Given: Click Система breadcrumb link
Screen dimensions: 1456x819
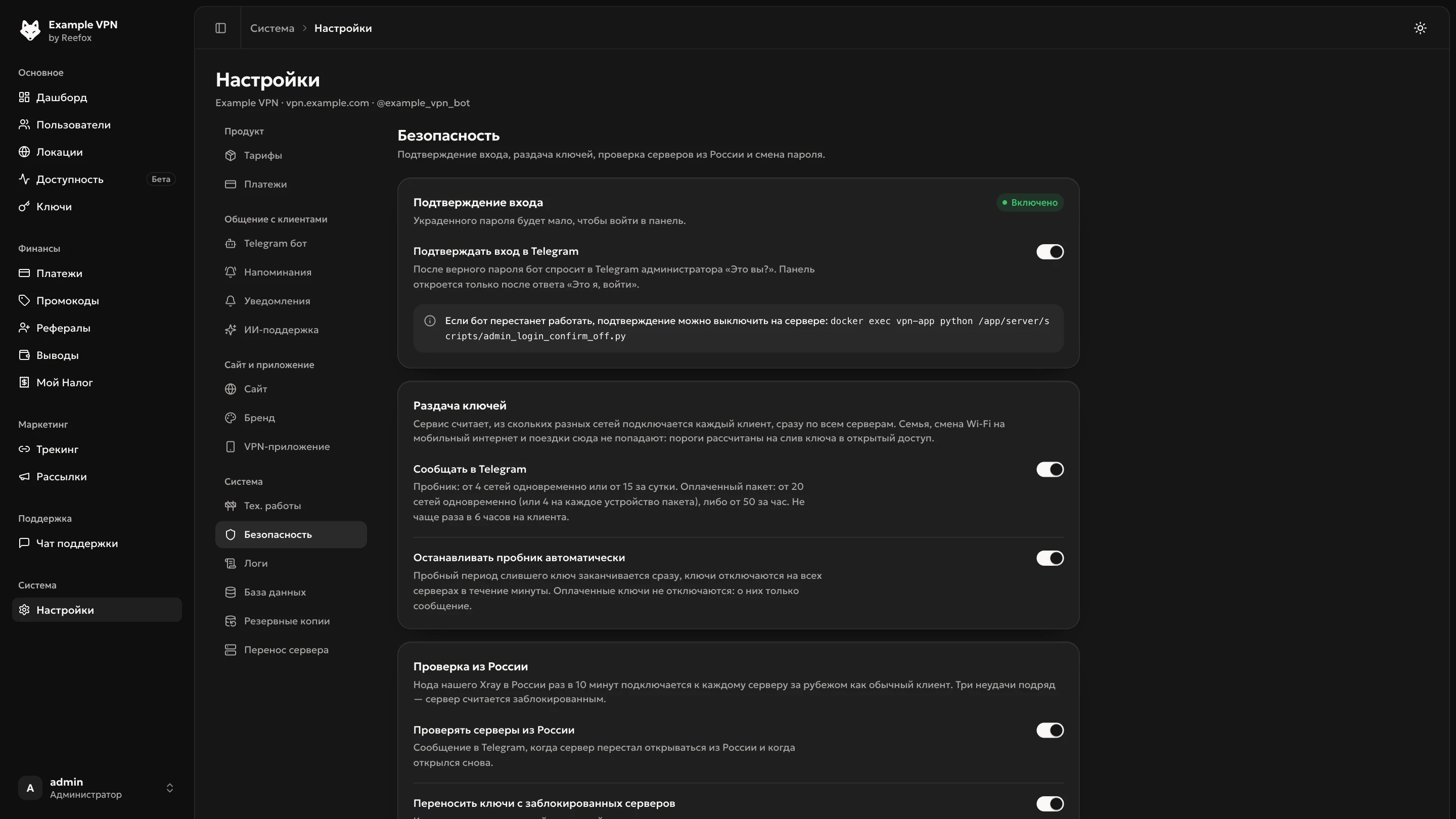Looking at the screenshot, I should 272,28.
